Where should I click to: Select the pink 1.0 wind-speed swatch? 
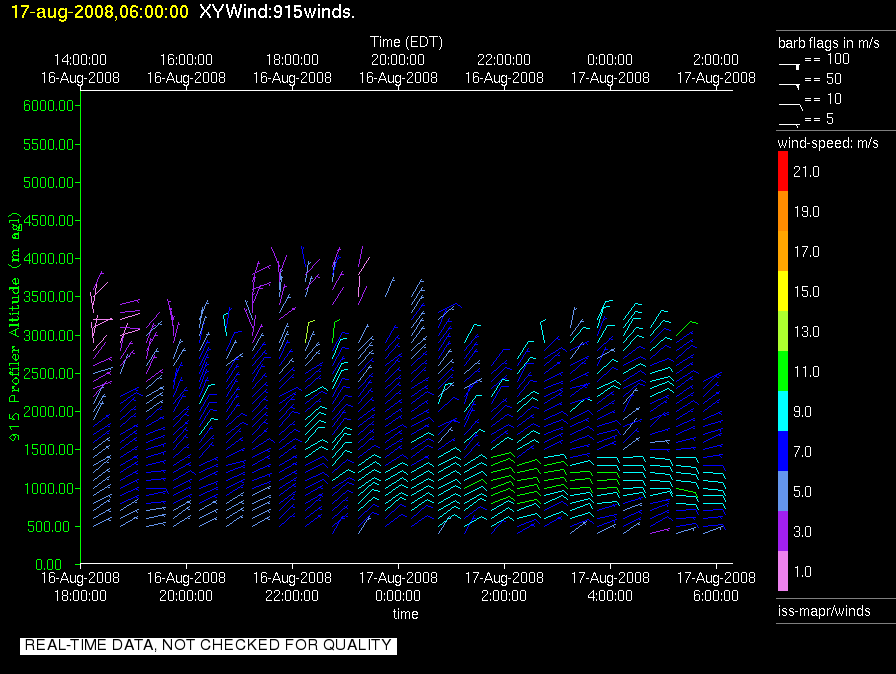784,571
